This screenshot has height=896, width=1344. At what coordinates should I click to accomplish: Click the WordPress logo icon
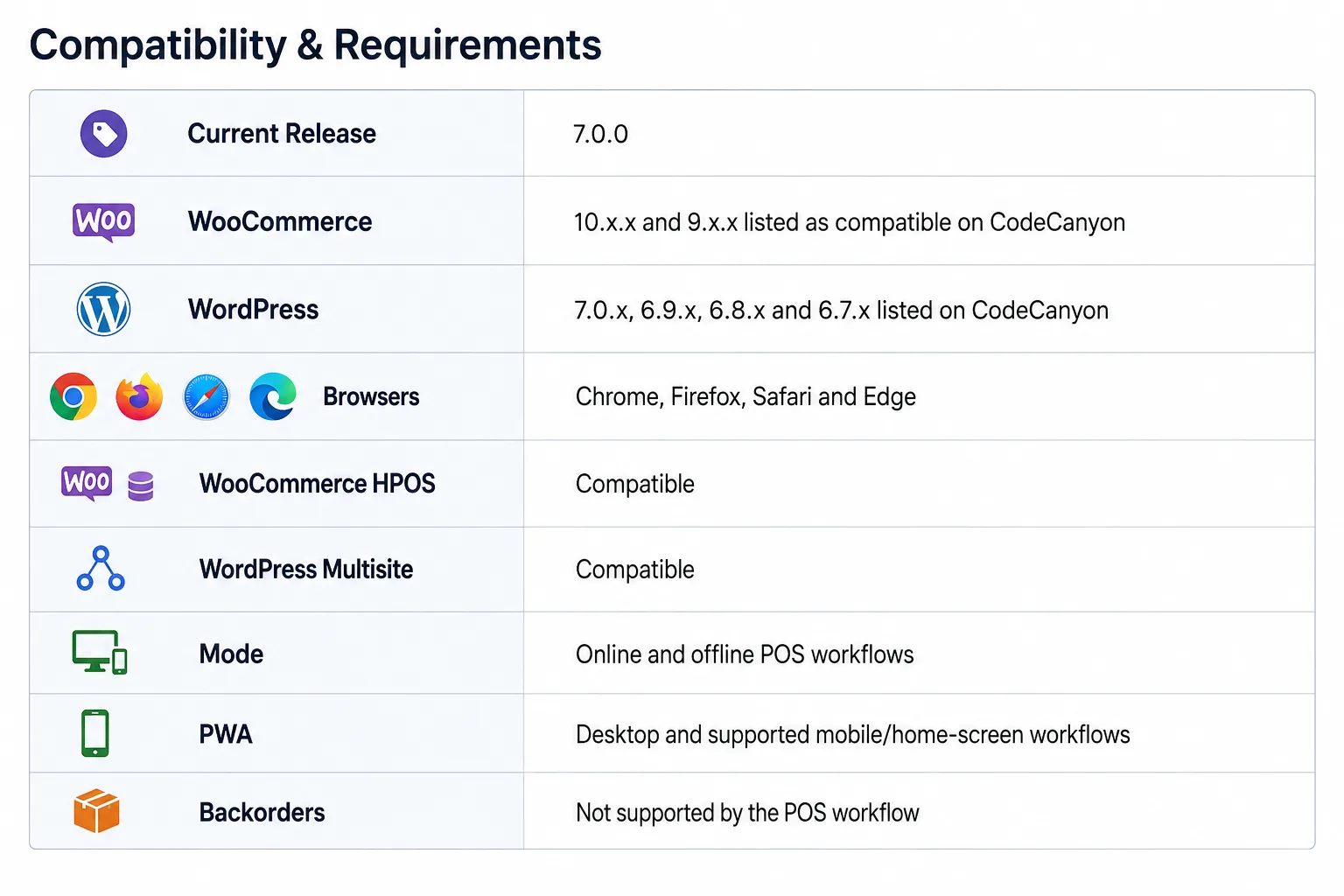coord(104,309)
